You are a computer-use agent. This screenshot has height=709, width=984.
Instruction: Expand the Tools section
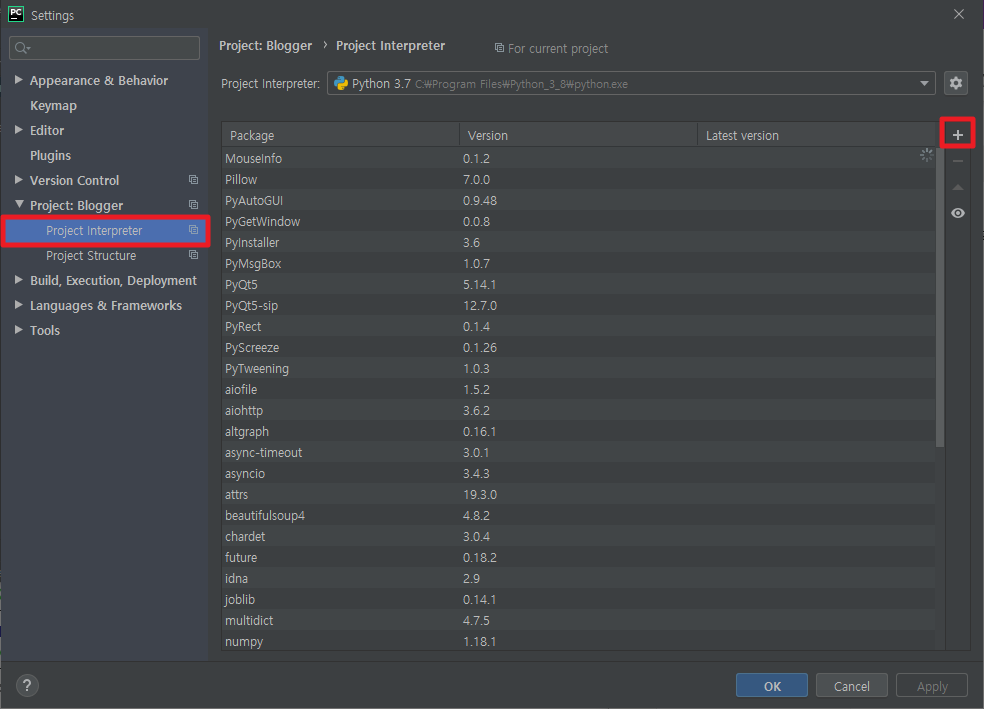pyautogui.click(x=19, y=330)
